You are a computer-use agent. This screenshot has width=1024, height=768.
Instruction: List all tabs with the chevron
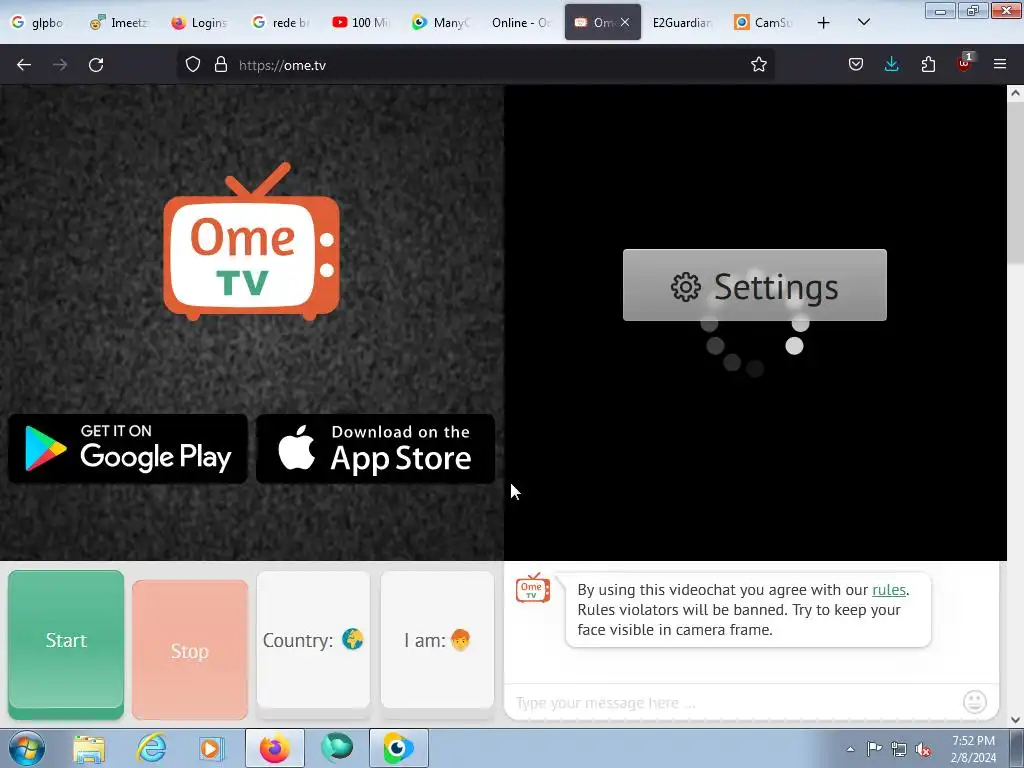tap(863, 22)
